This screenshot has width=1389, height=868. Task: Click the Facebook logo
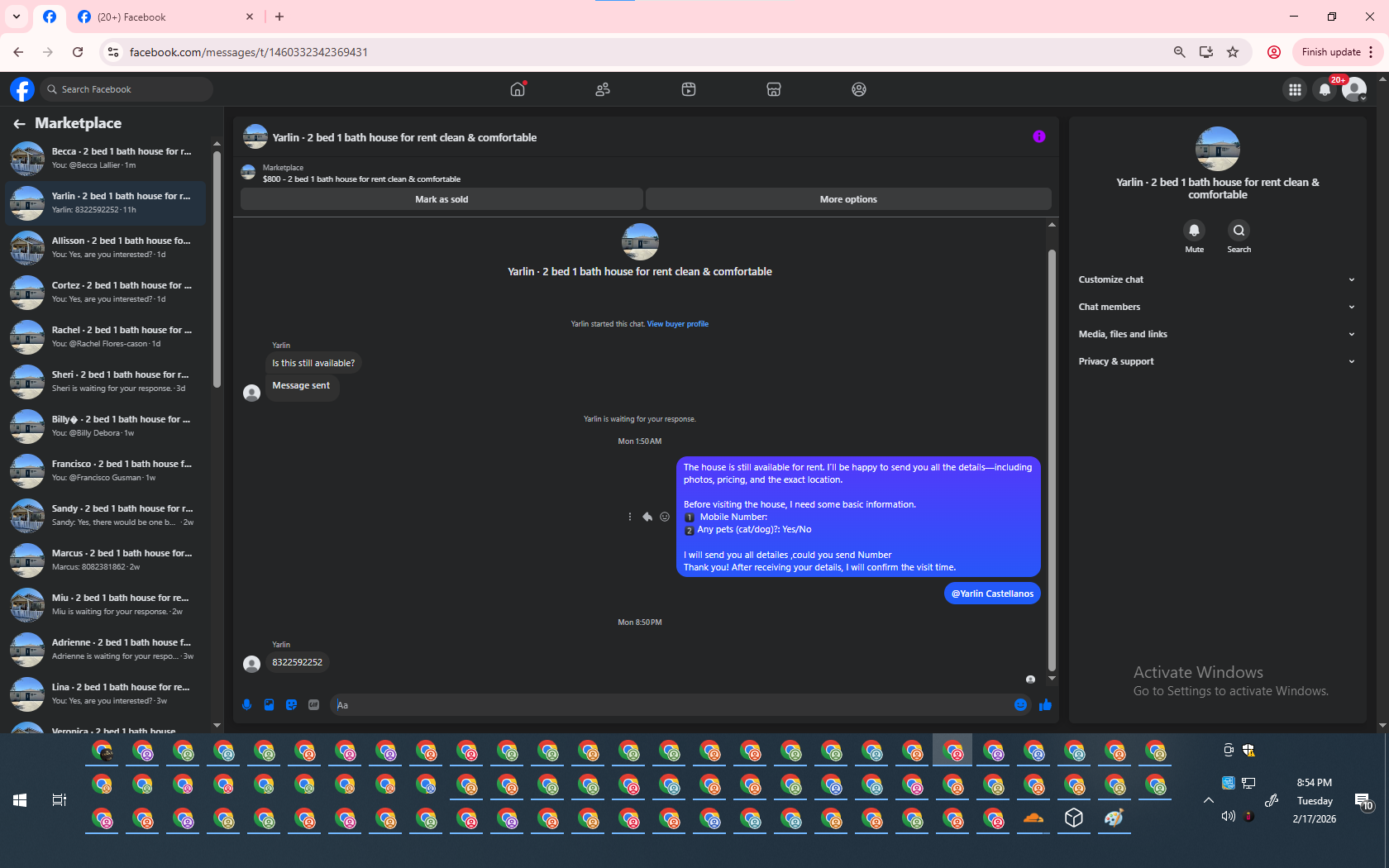(x=22, y=89)
